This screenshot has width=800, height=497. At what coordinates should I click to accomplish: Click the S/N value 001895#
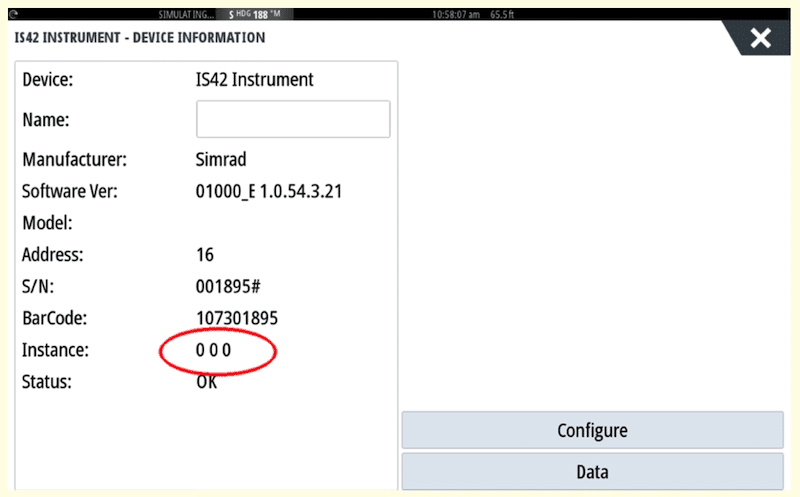point(228,287)
